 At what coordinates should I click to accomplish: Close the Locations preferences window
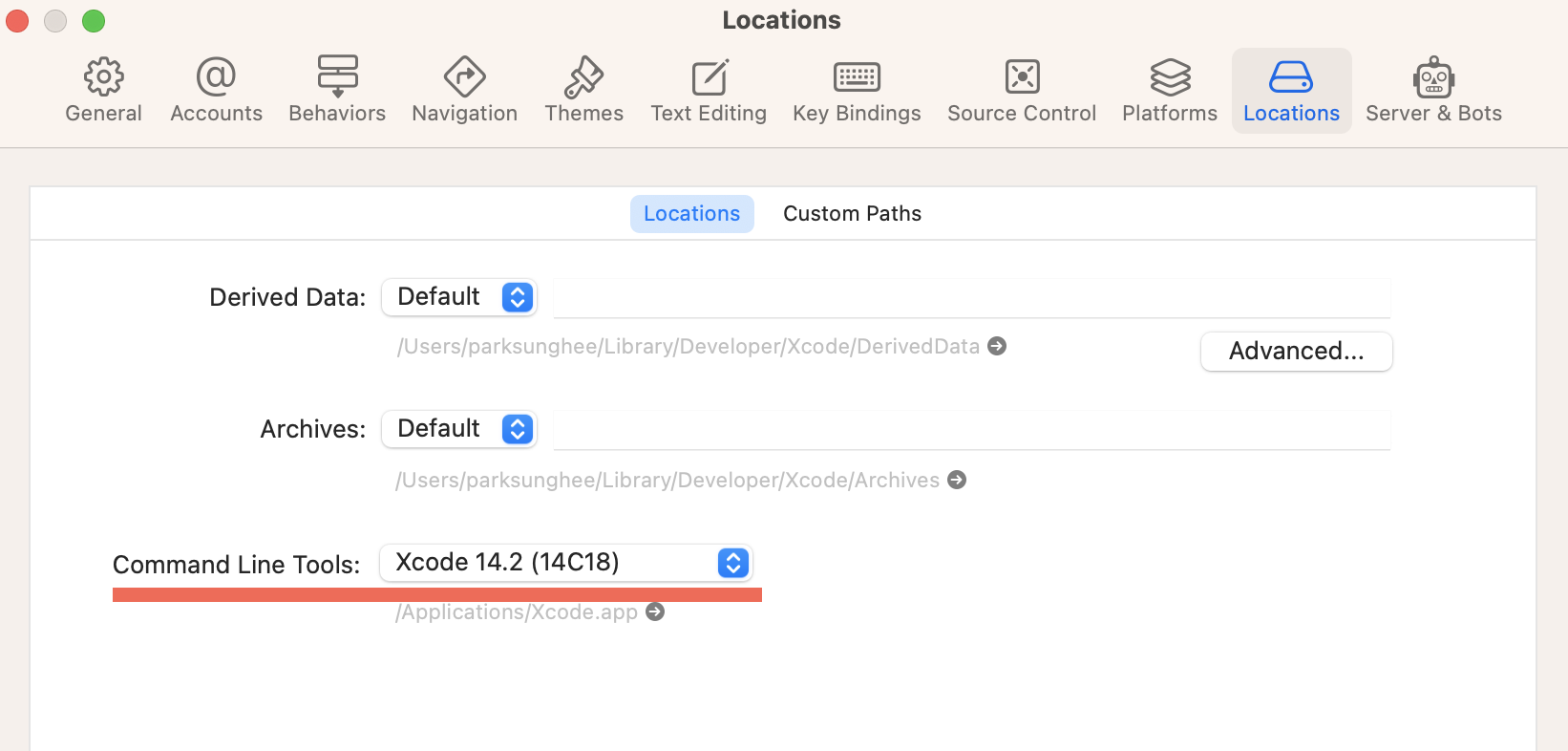coord(17,21)
